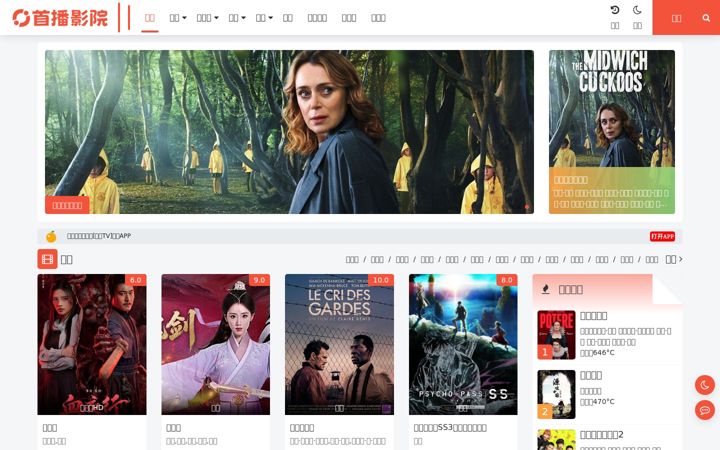Open the red horror poster rated 6.0
Screen dimensions: 720x450
tap(92, 344)
